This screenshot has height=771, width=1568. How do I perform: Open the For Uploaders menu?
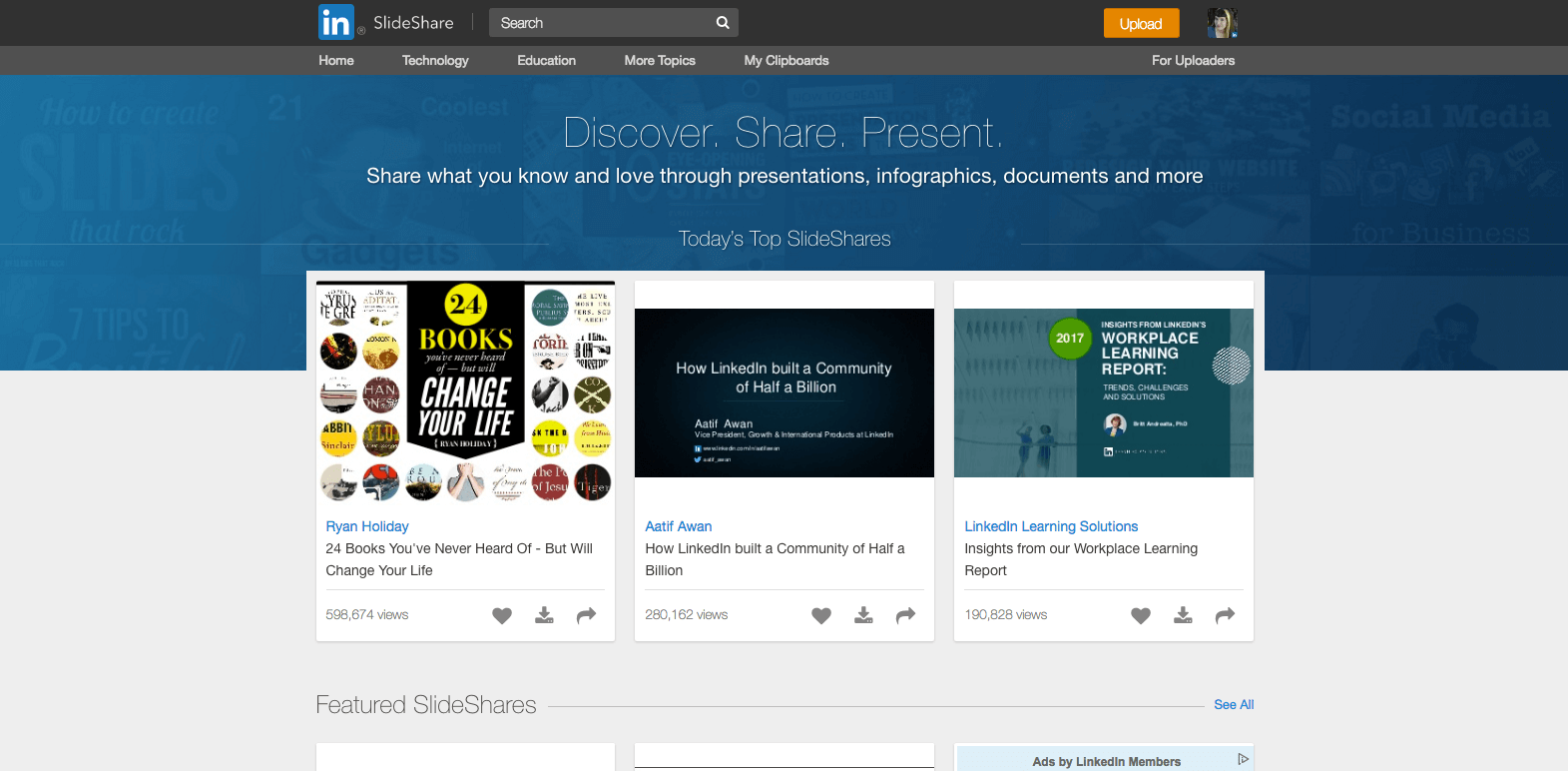pos(1193,61)
